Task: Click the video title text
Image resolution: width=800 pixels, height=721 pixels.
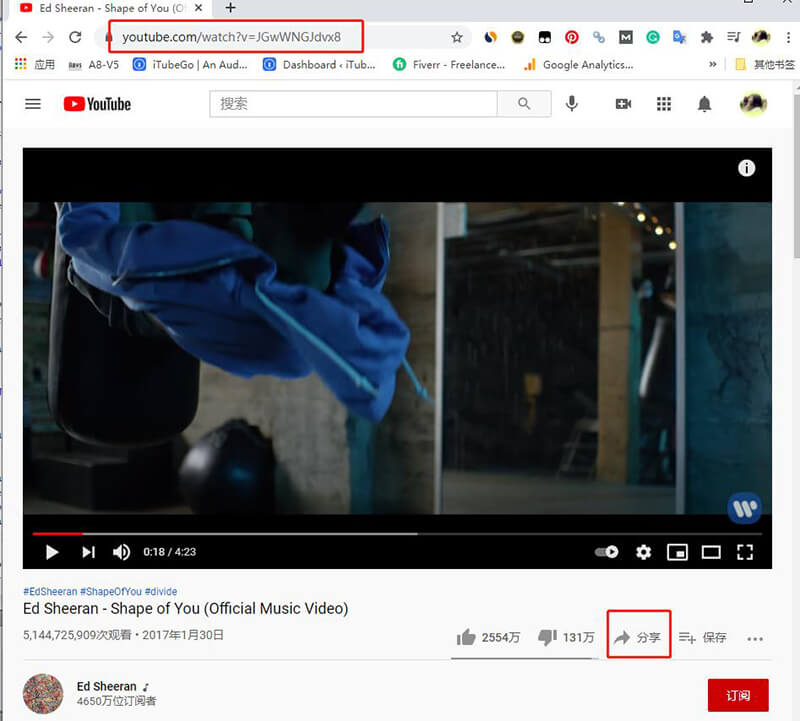Action: 186,609
